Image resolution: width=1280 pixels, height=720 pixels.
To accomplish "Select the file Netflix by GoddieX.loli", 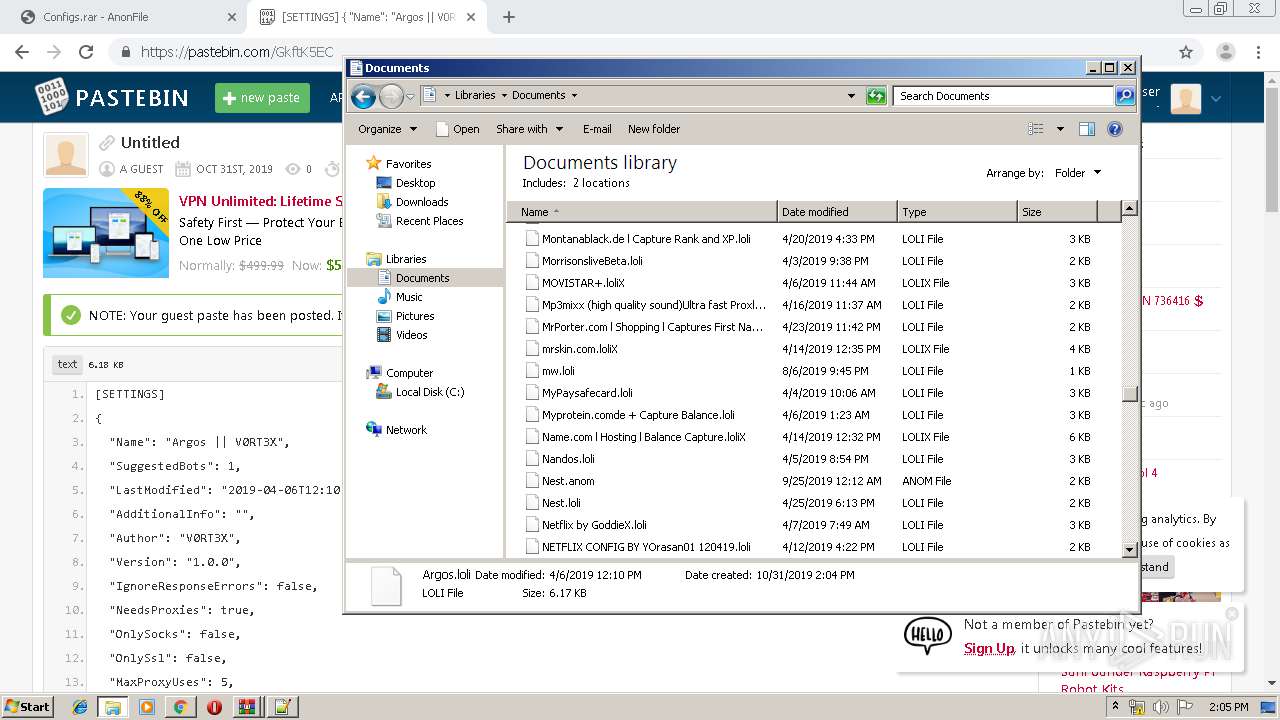I will coord(594,525).
